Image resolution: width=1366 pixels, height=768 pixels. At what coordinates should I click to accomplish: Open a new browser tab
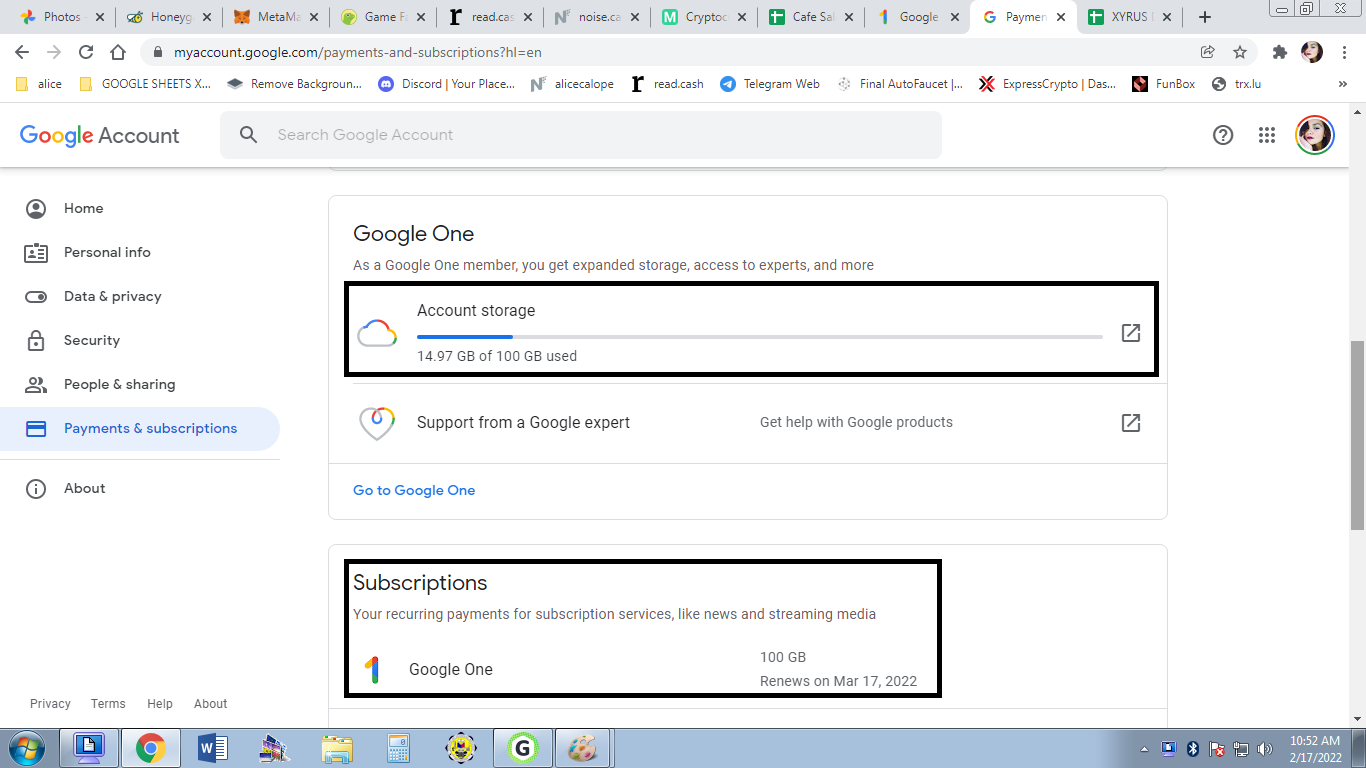pos(1205,17)
